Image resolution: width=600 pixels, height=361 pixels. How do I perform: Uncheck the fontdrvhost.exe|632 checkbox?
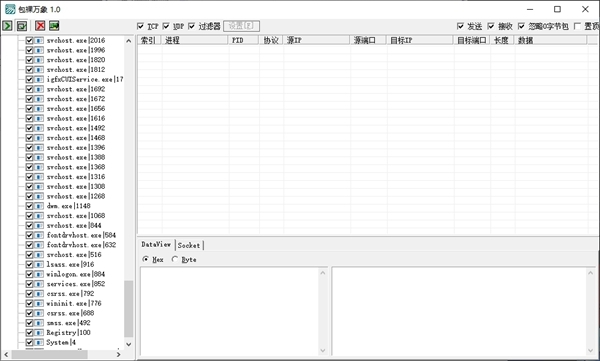pyautogui.click(x=29, y=245)
